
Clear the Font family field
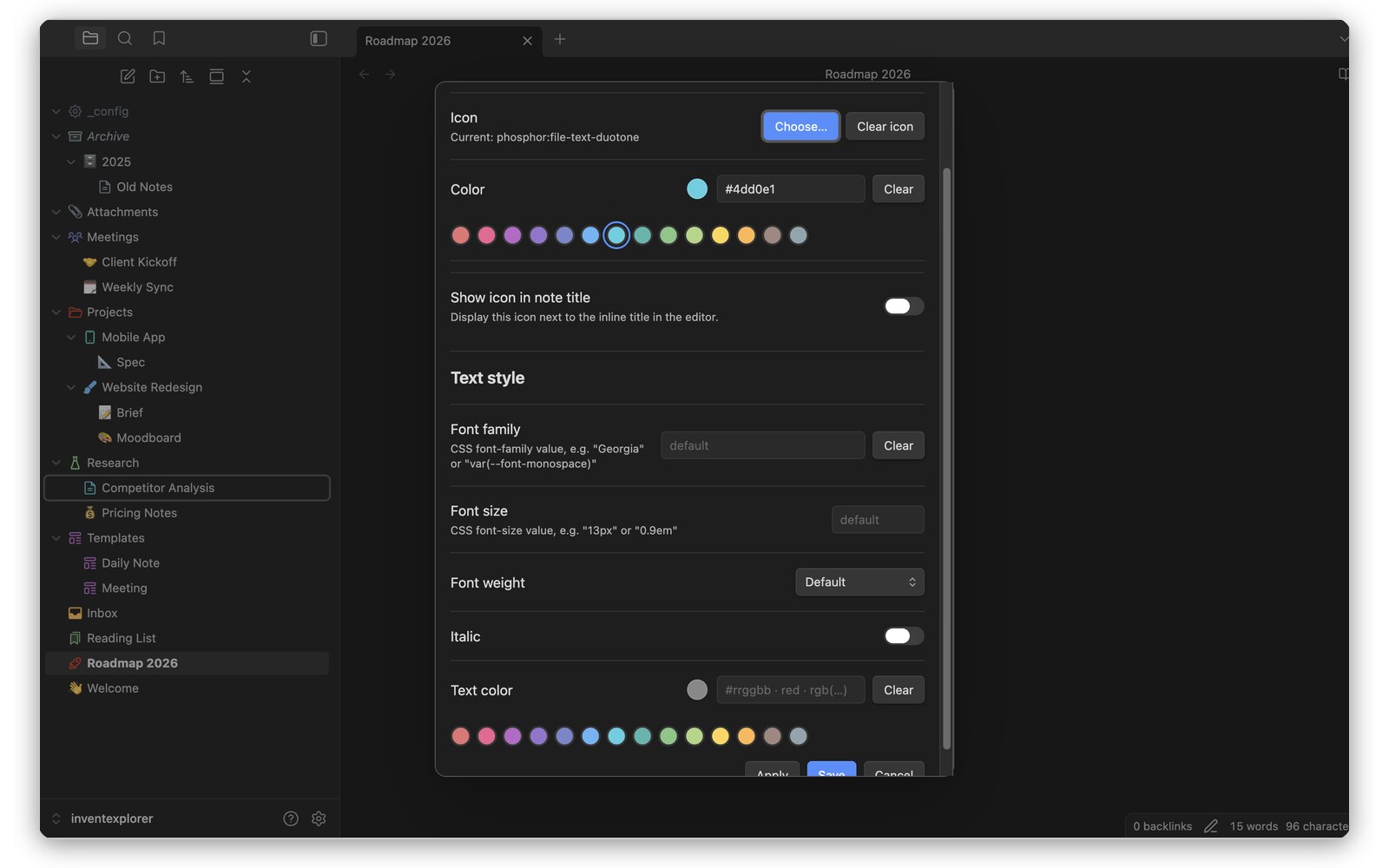click(x=899, y=446)
